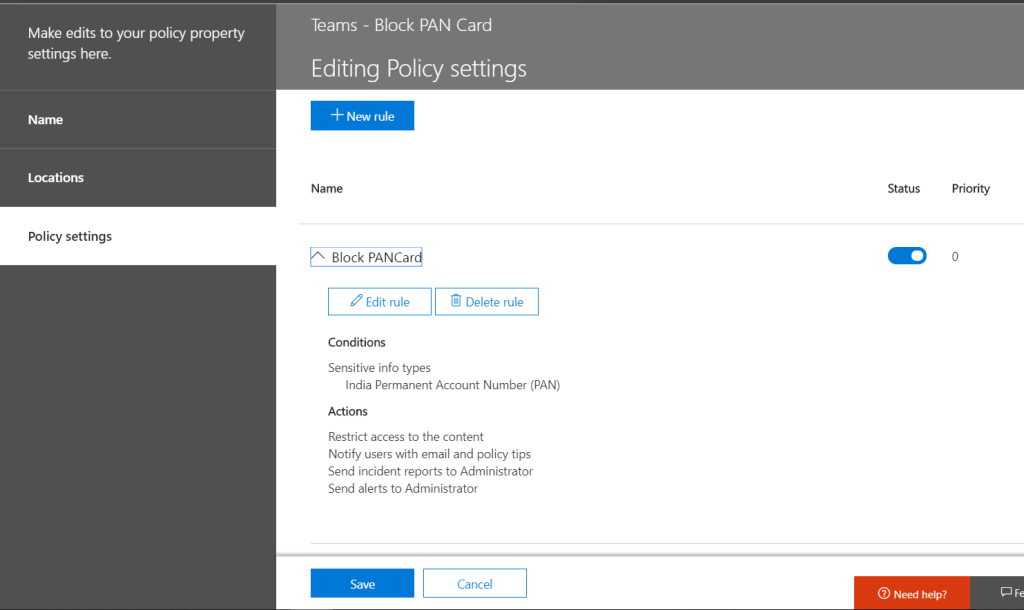Disable the Block PANCard status toggle
This screenshot has height=610, width=1024.
pos(907,256)
